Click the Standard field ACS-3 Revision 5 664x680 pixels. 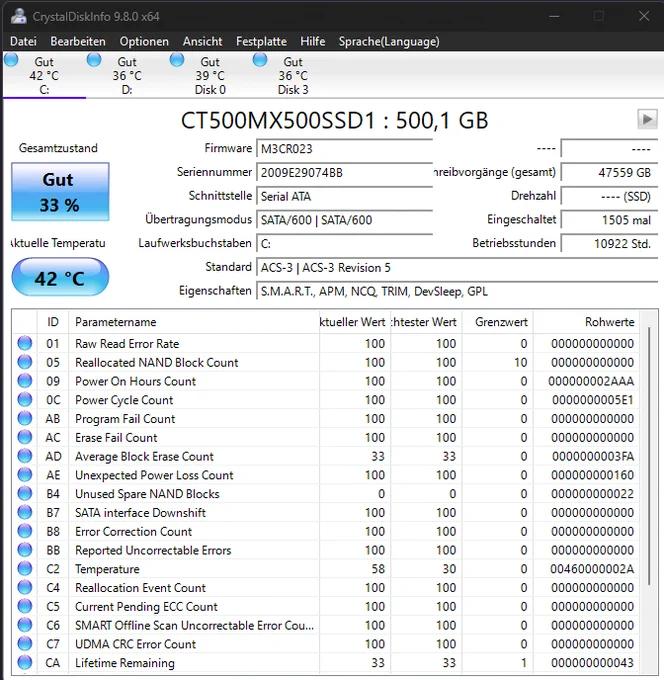click(x=457, y=268)
